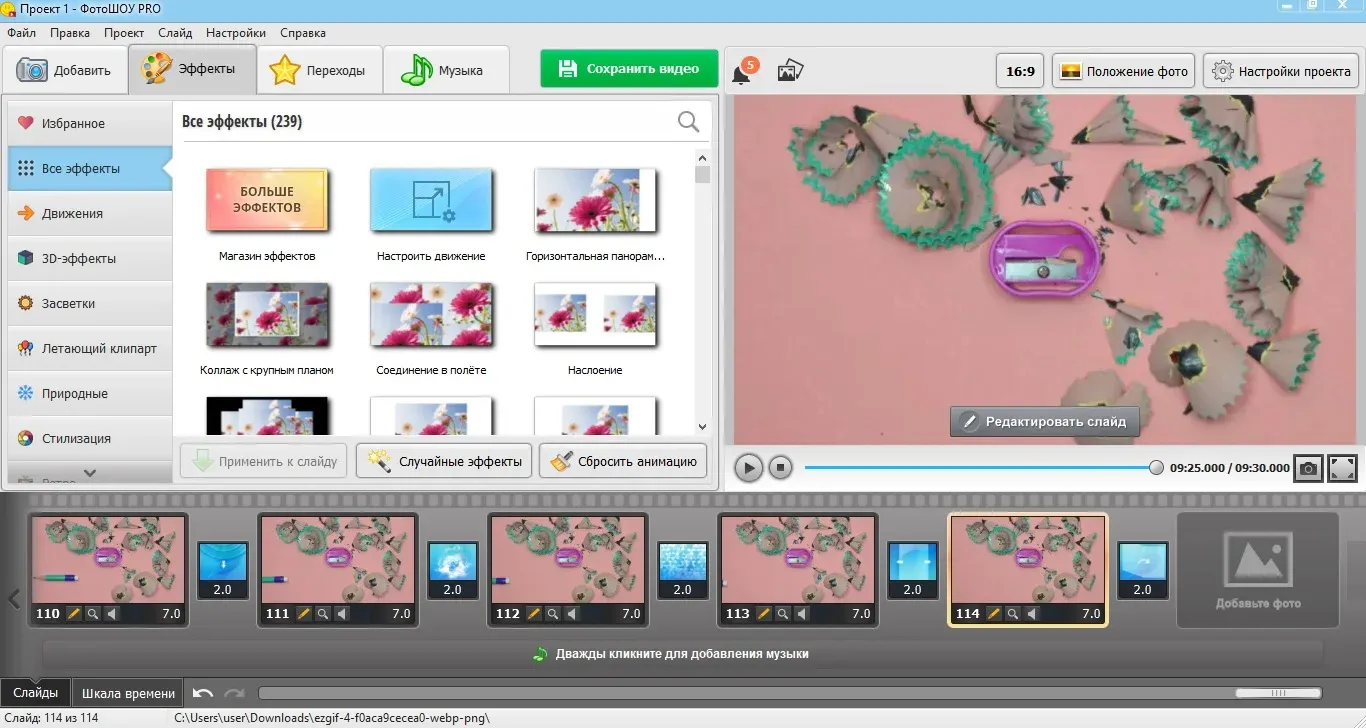1366x728 pixels.
Task: Open notifications bell with 5 badge
Action: [743, 72]
